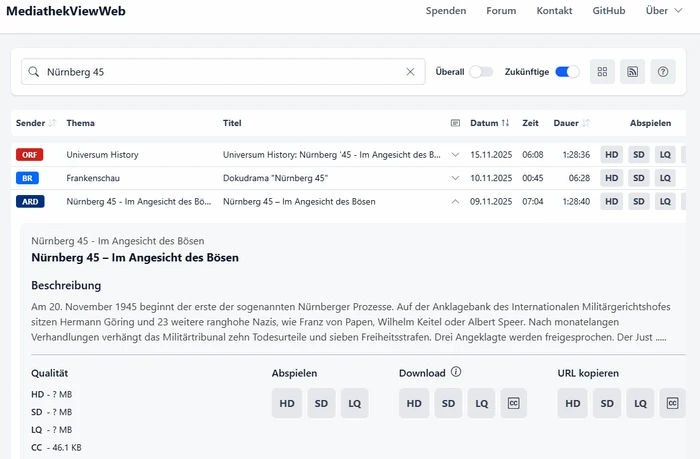
Task: Copy the CC subtitle URL
Action: [672, 403]
